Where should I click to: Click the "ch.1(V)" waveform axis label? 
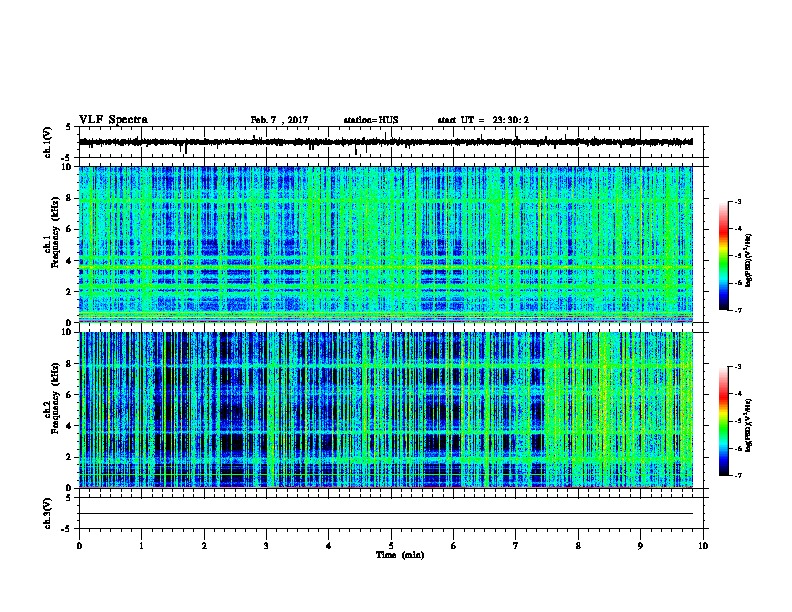(48, 142)
